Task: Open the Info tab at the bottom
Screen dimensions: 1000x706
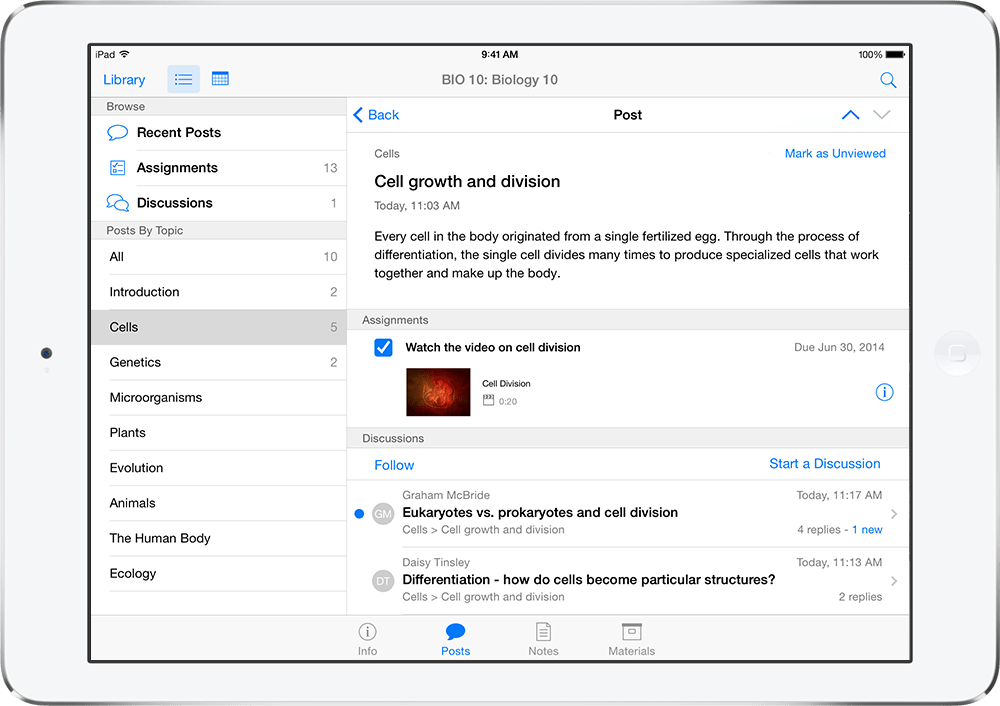Action: (x=367, y=639)
